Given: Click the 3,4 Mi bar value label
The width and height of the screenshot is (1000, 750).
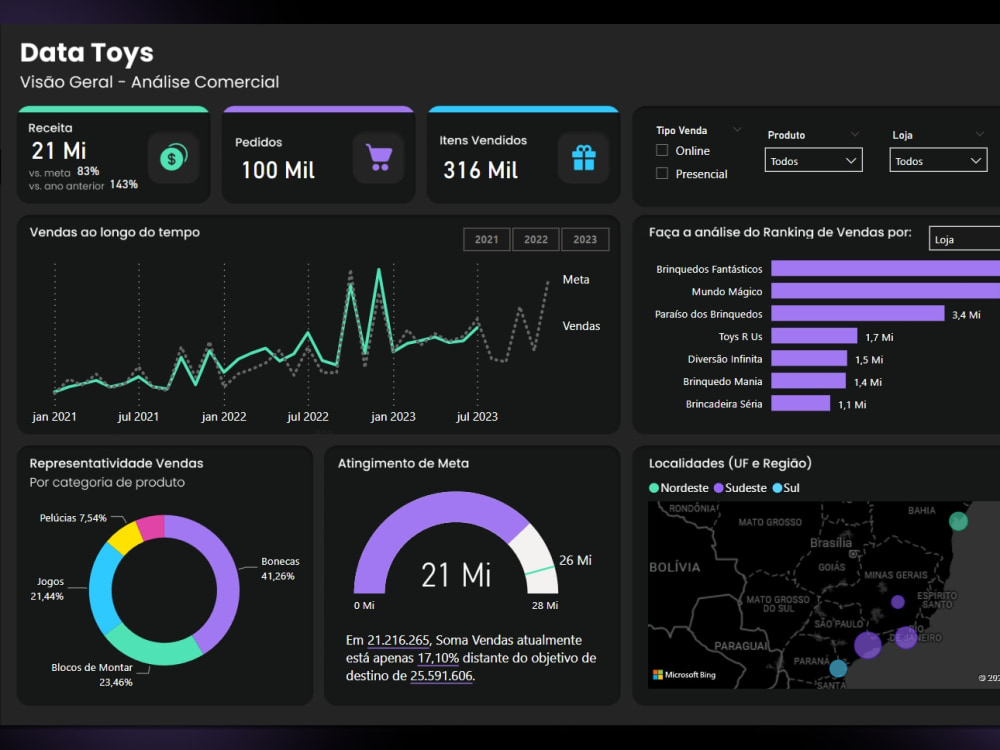Looking at the screenshot, I should tap(966, 314).
